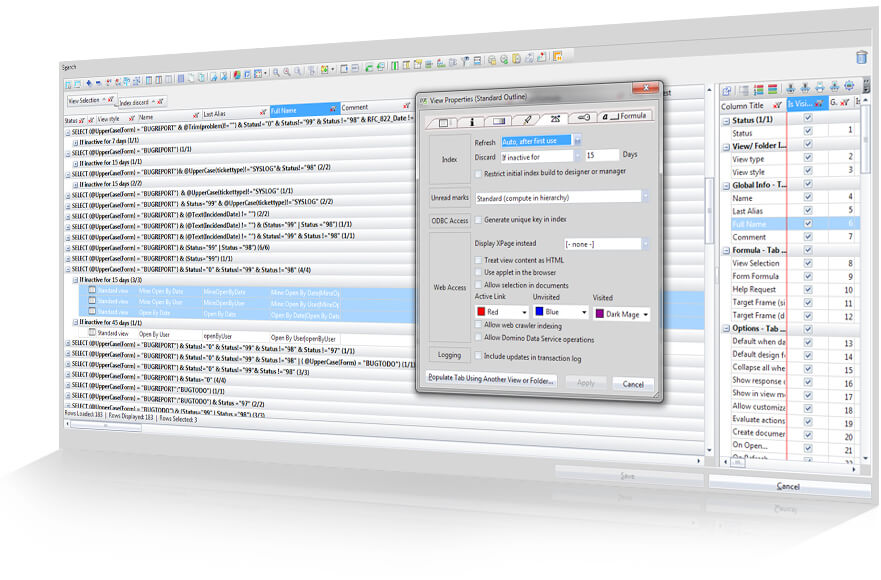The image size is (881, 580).
Task: Click the gear settings icon in right panel
Action: click(x=849, y=86)
